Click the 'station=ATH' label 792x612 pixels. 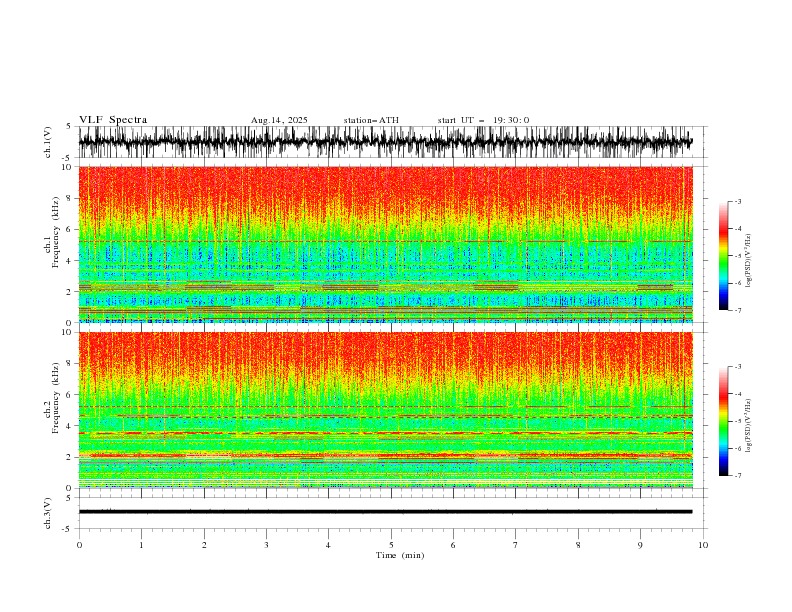(371, 120)
